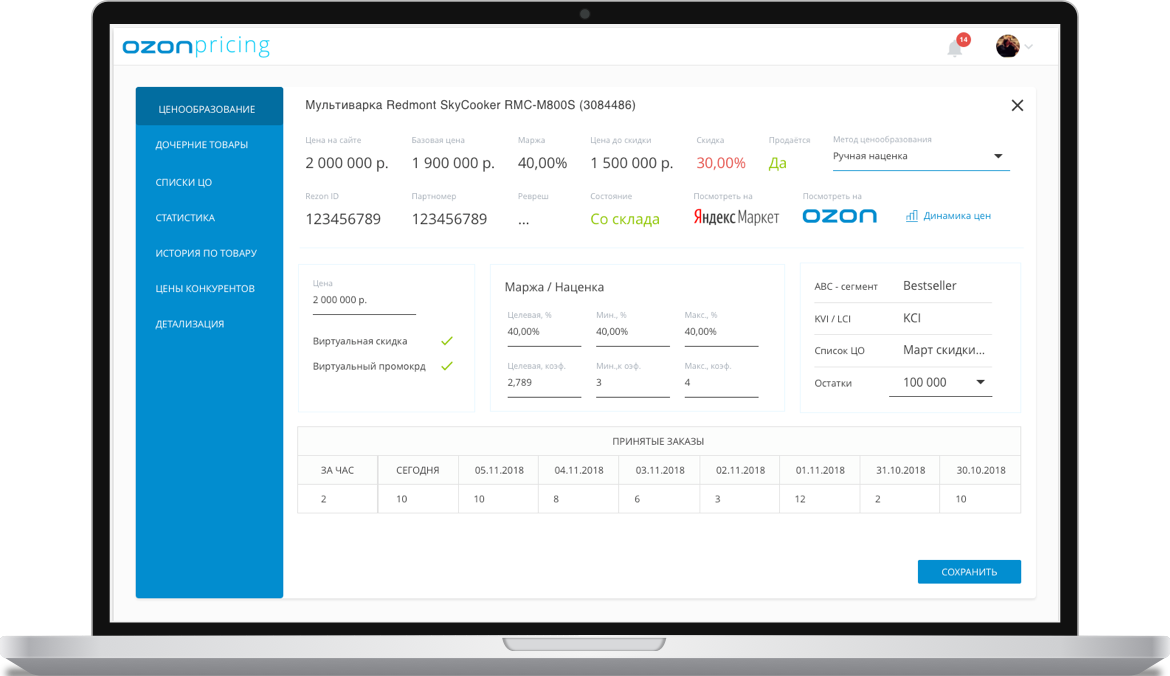The width and height of the screenshot is (1170, 676).
Task: Click the base price 1 900 000 р.
Action: point(453,163)
